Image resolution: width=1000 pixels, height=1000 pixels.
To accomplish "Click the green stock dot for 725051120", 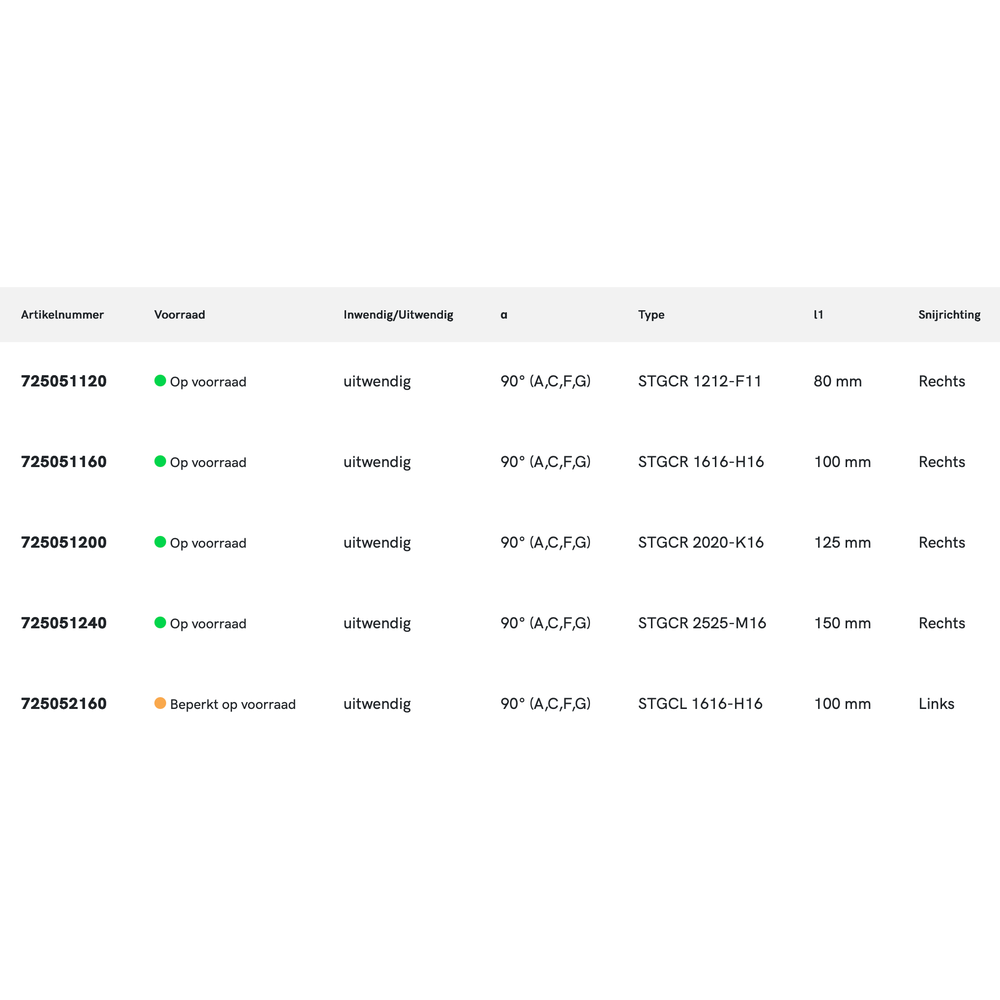I will [x=160, y=381].
